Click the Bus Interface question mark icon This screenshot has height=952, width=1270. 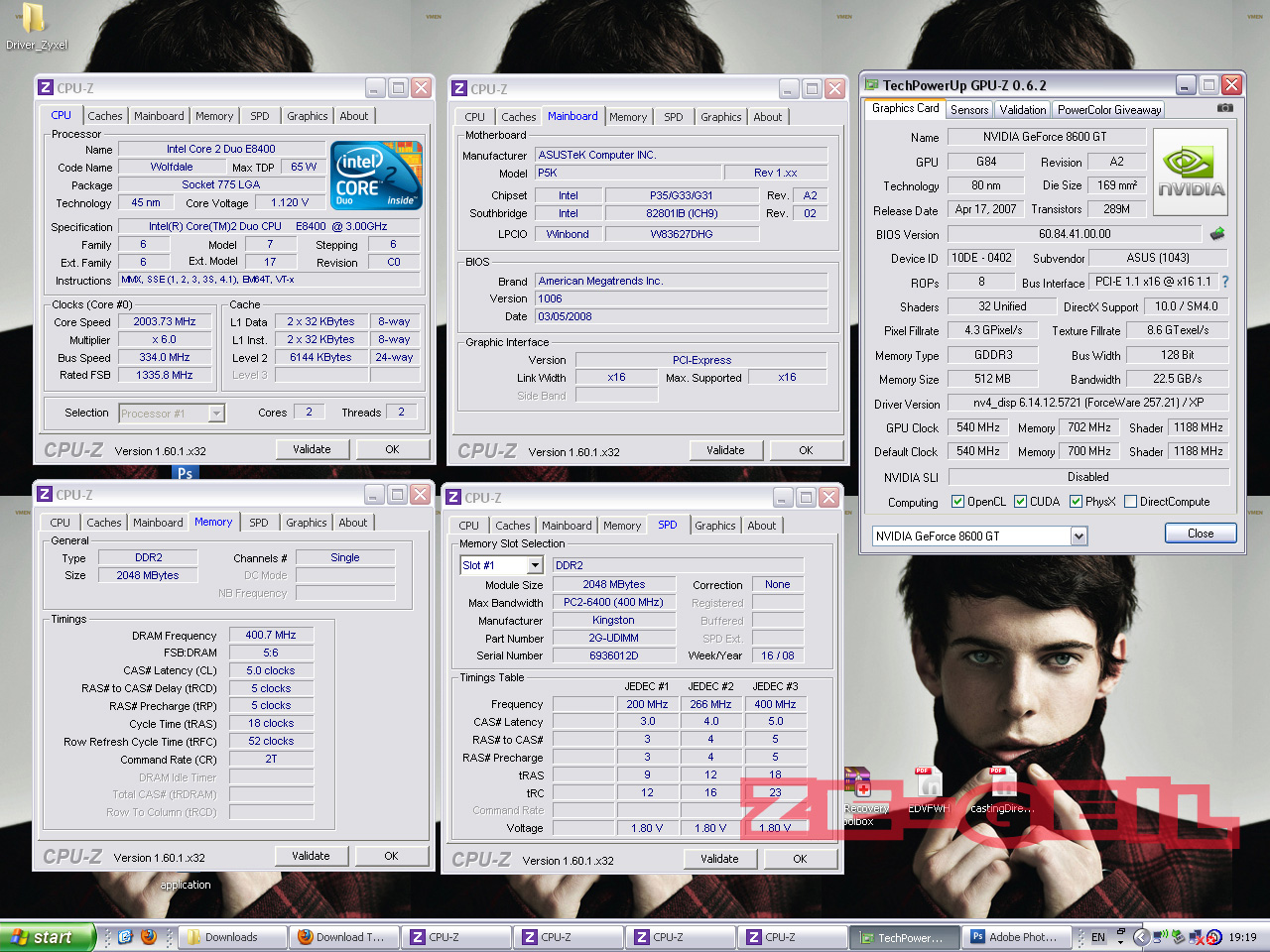pos(1225,282)
